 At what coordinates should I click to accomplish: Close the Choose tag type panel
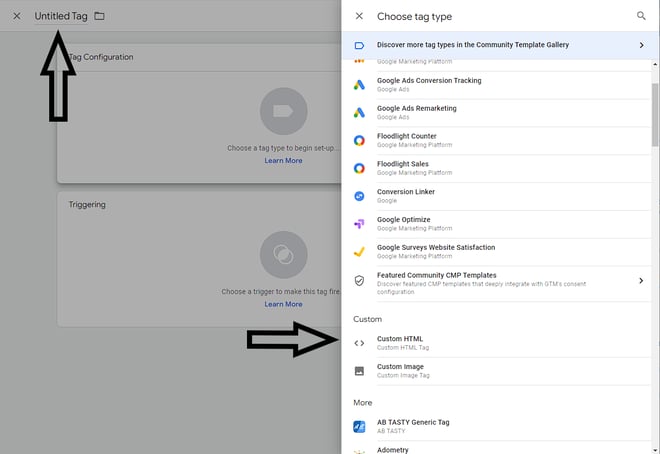(x=359, y=16)
